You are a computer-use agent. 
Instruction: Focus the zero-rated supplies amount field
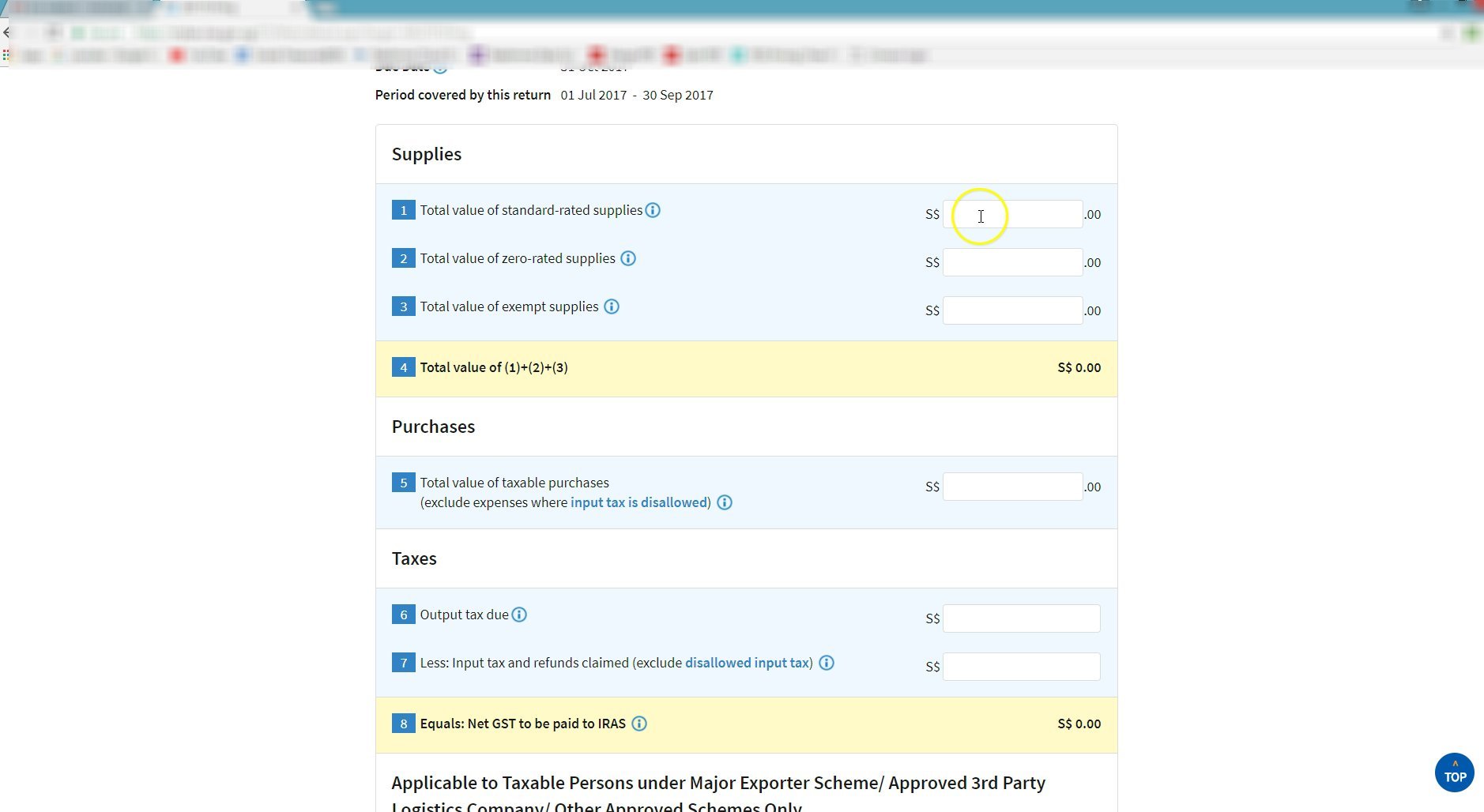(1012, 263)
